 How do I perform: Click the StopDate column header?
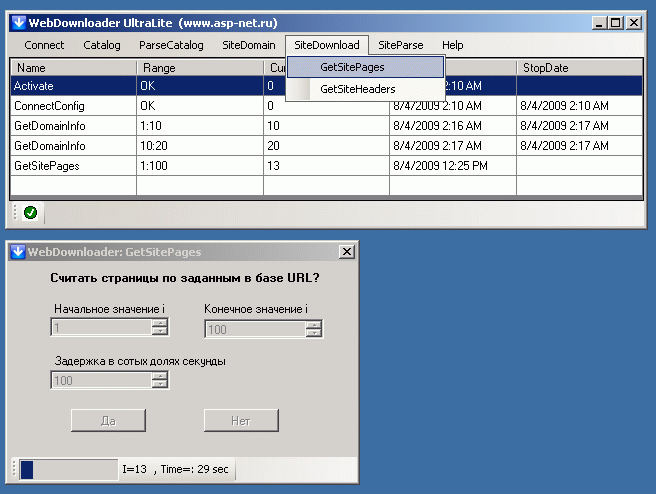tap(580, 67)
